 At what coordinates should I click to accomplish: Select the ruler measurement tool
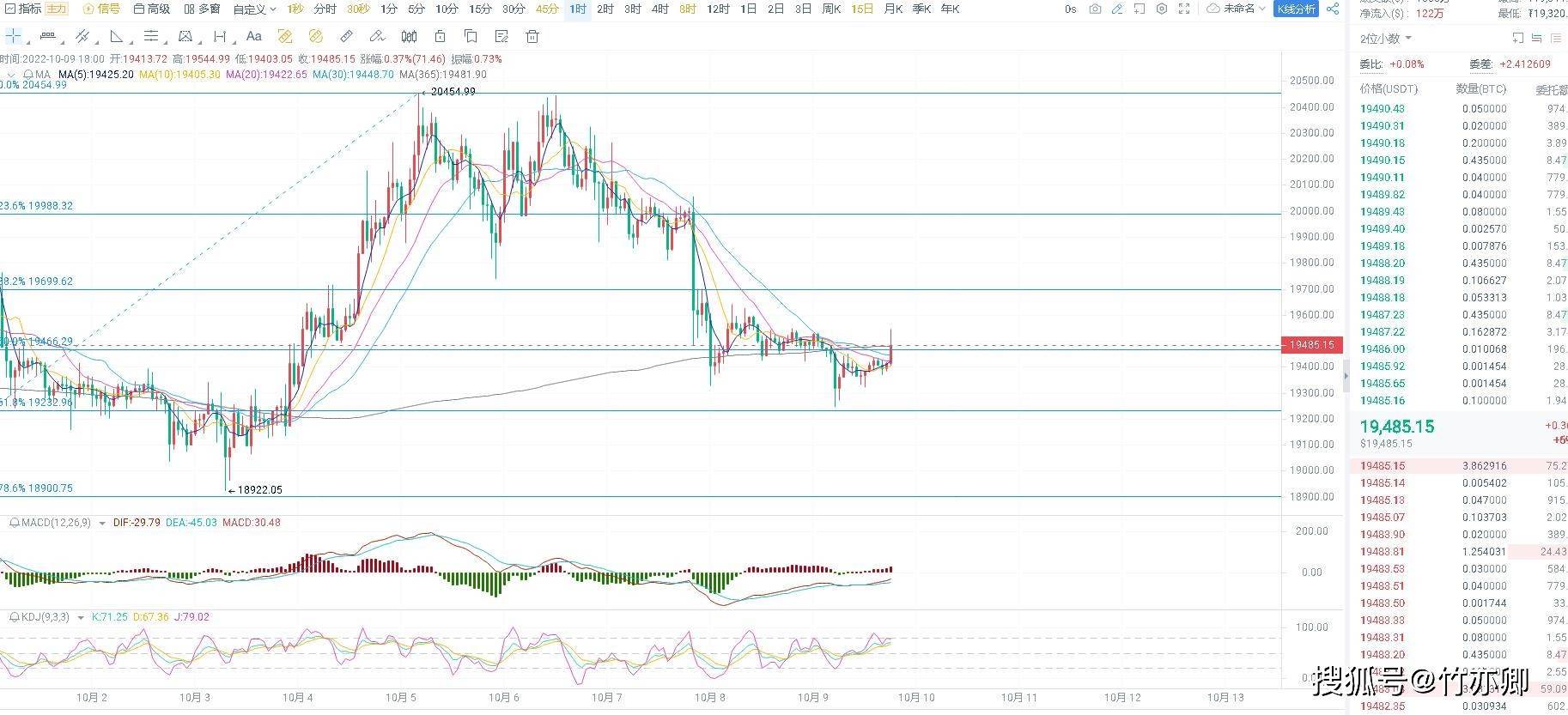click(x=346, y=36)
